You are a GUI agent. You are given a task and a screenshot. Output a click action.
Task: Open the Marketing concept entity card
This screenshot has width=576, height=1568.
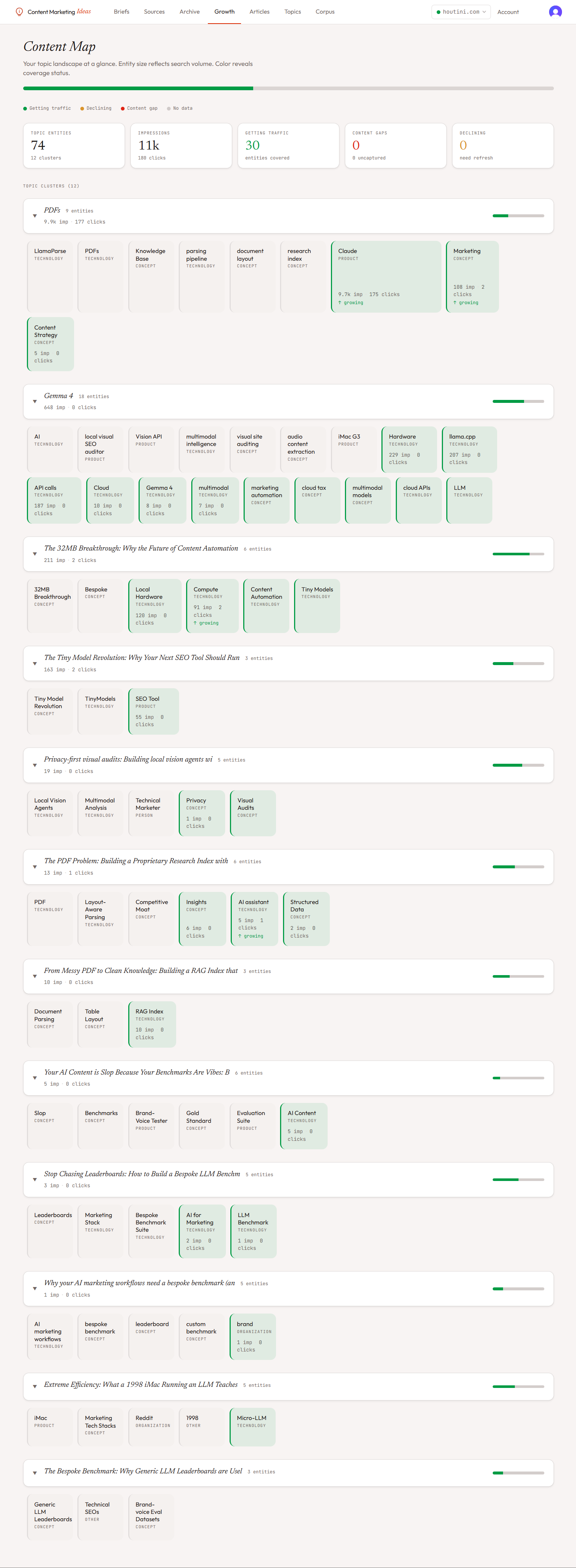tap(472, 276)
